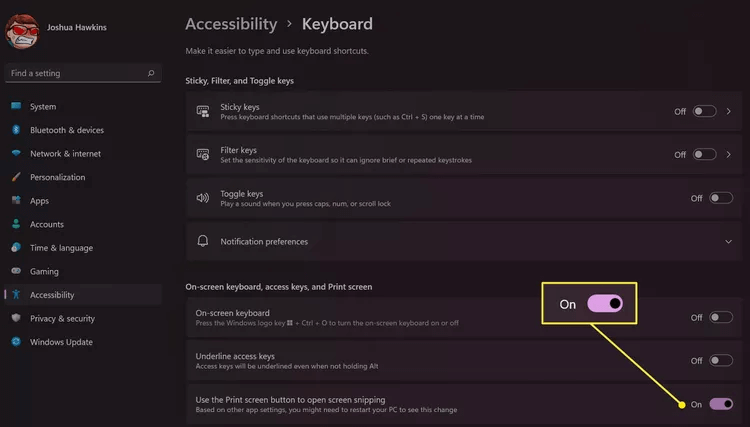Click the Toggle keys speaker icon
The width and height of the screenshot is (750, 427).
click(x=203, y=198)
